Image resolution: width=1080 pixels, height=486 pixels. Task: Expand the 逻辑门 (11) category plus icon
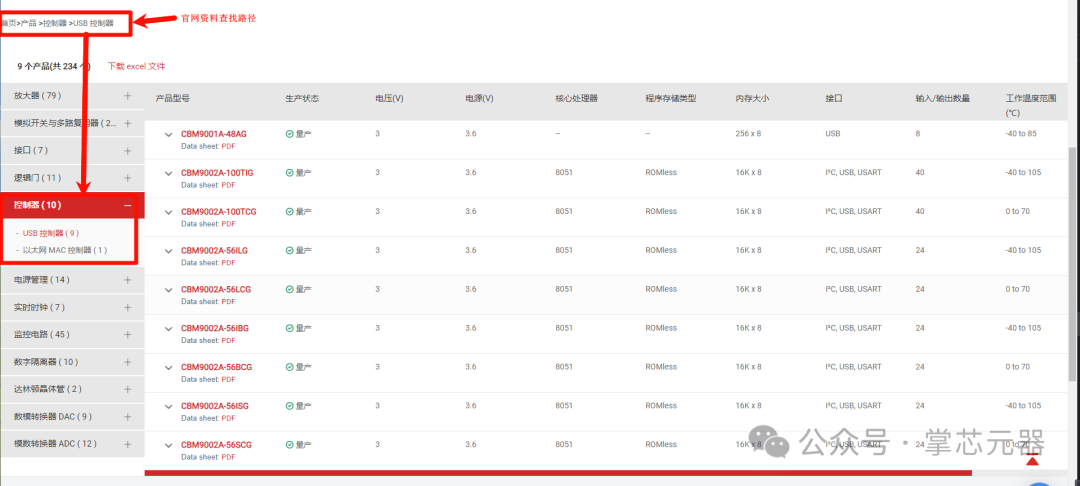tap(127, 178)
